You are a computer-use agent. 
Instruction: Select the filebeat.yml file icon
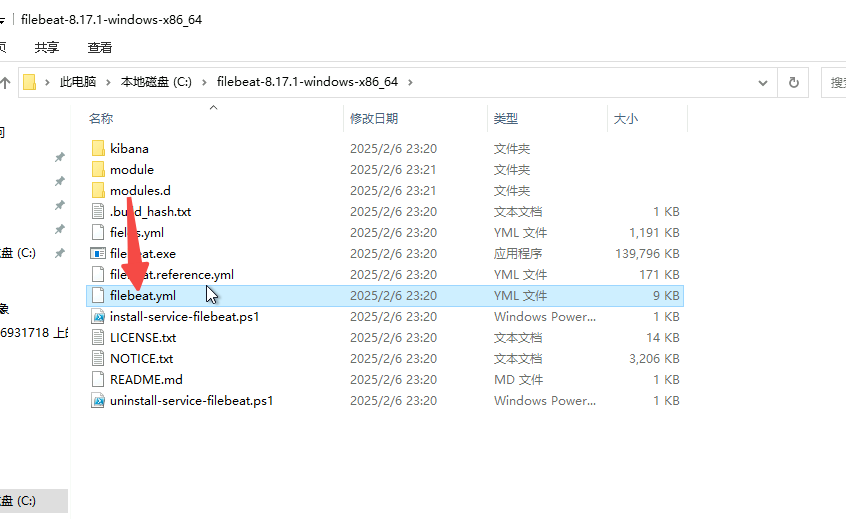pyautogui.click(x=98, y=296)
